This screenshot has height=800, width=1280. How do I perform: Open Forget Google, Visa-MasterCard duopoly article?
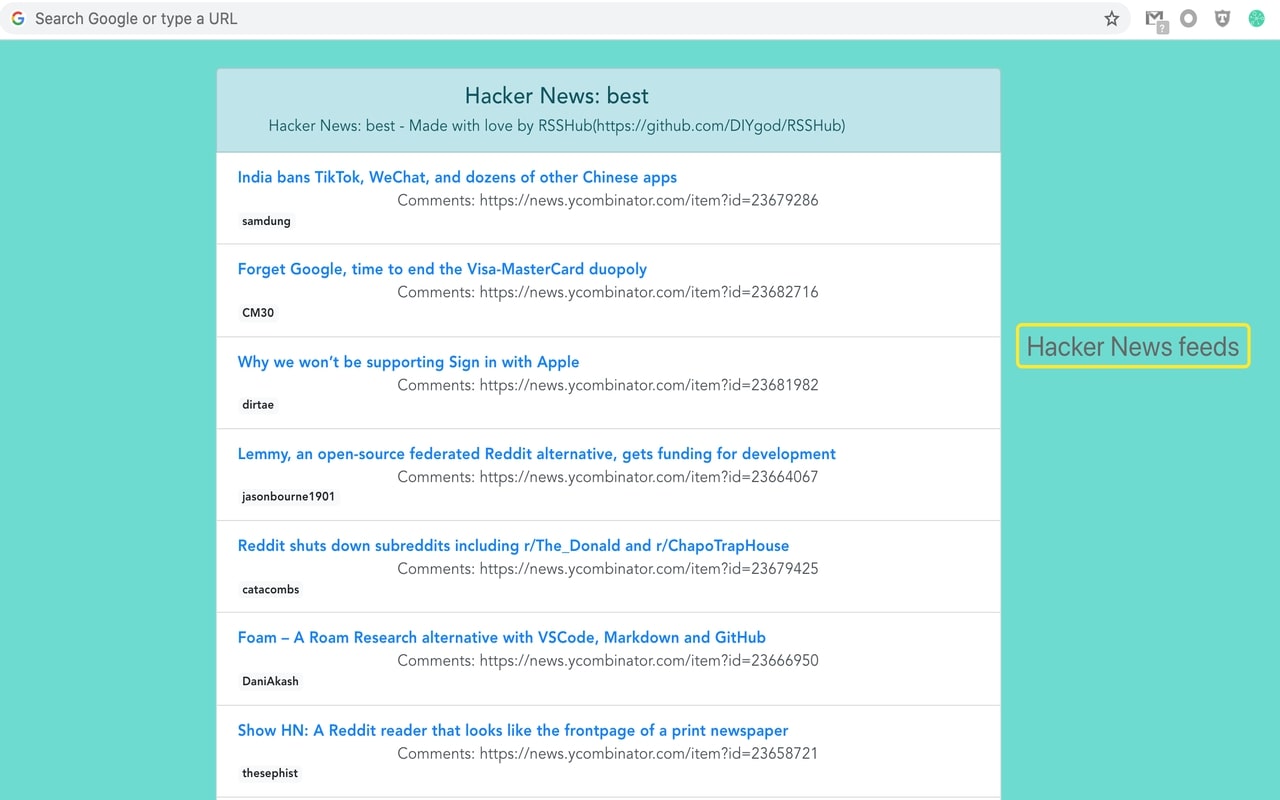pyautogui.click(x=442, y=269)
